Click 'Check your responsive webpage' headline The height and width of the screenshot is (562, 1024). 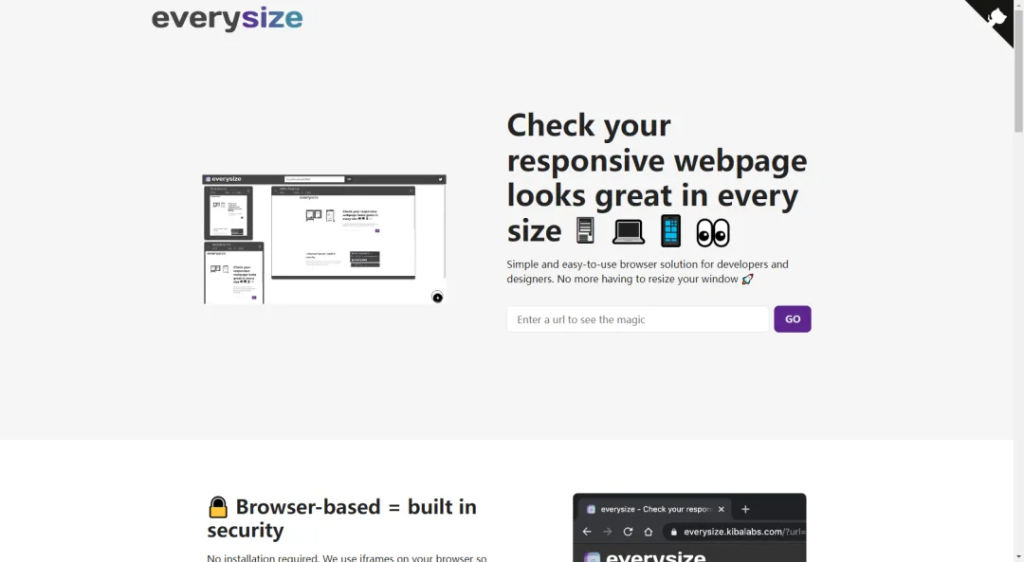pos(657,178)
